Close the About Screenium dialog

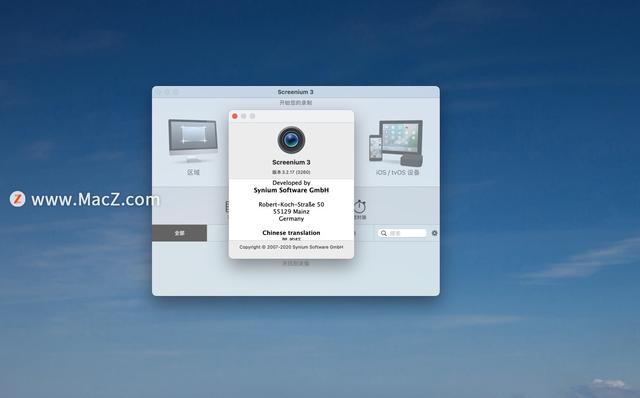[x=235, y=116]
